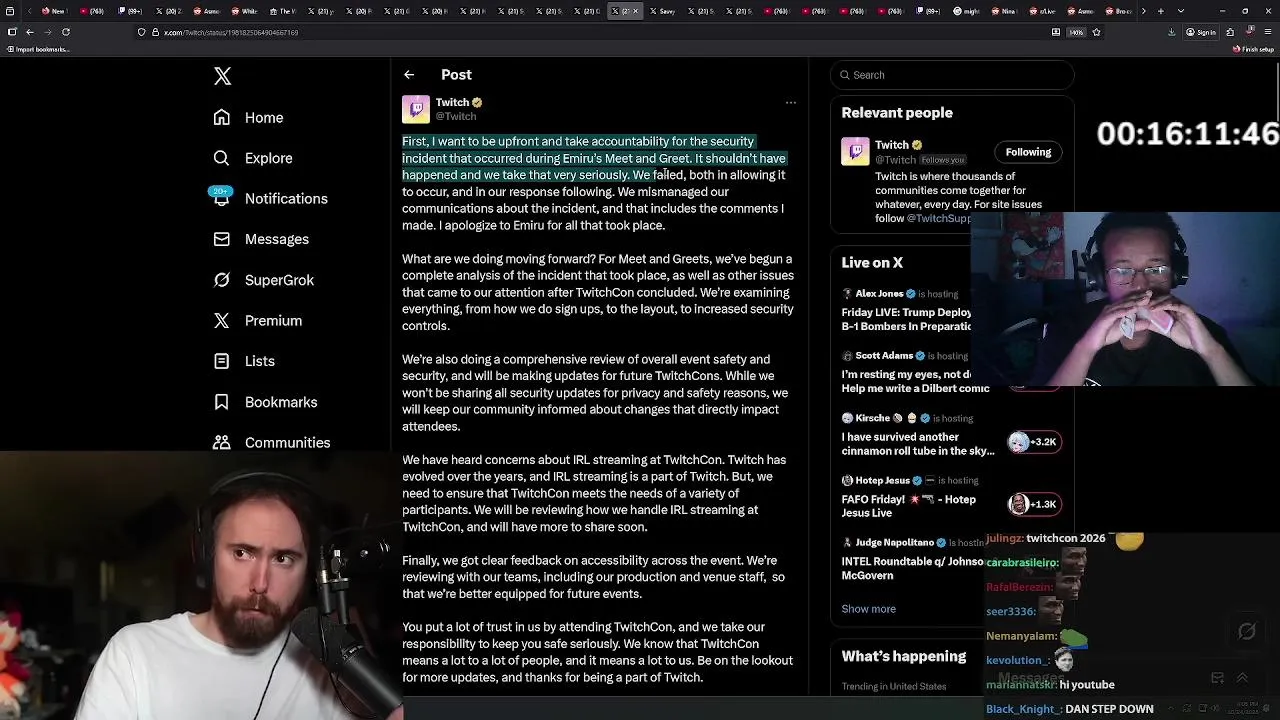
Task: Click the shield tracking protection icon
Action: coord(141,32)
